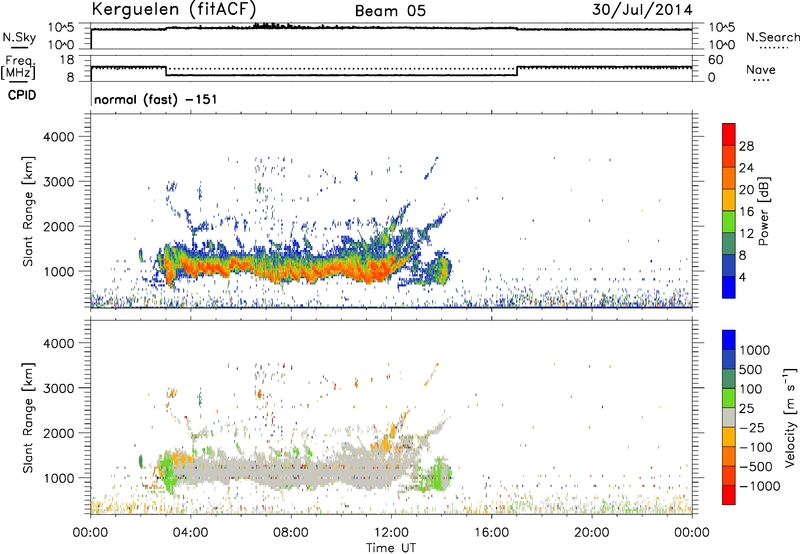Pick the bright blue top segment of Velocity bar

729,340
